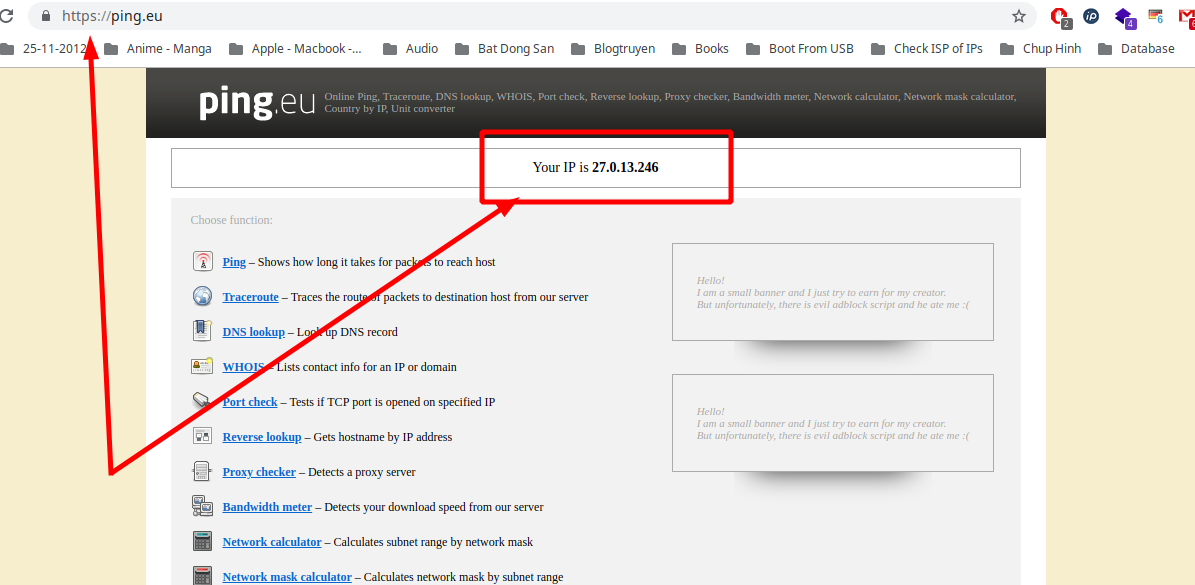Viewport: 1195px width, 585px height.
Task: Open the Apple - Macbook bookmarks folder
Action: (x=296, y=49)
